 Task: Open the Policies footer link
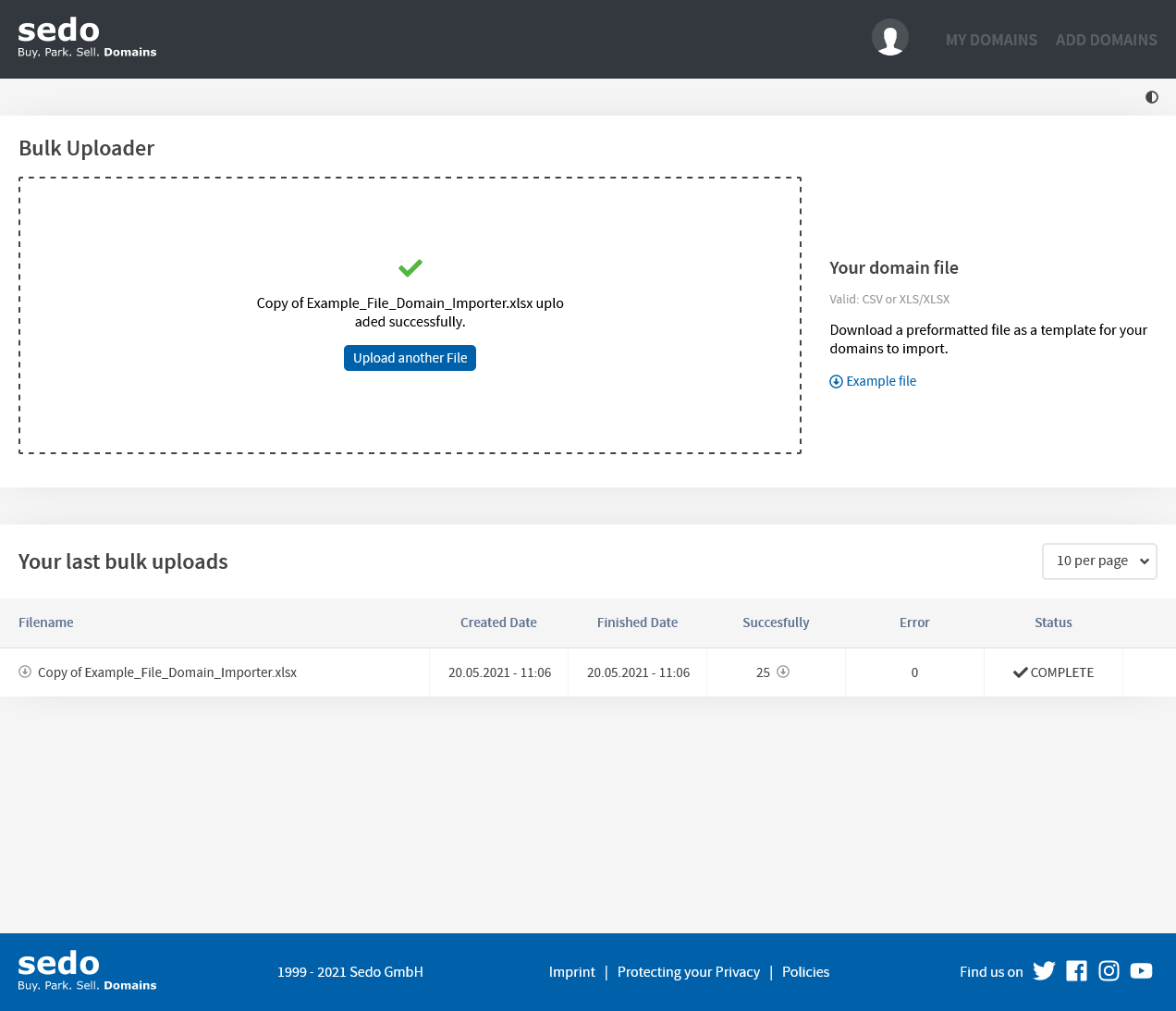(805, 972)
